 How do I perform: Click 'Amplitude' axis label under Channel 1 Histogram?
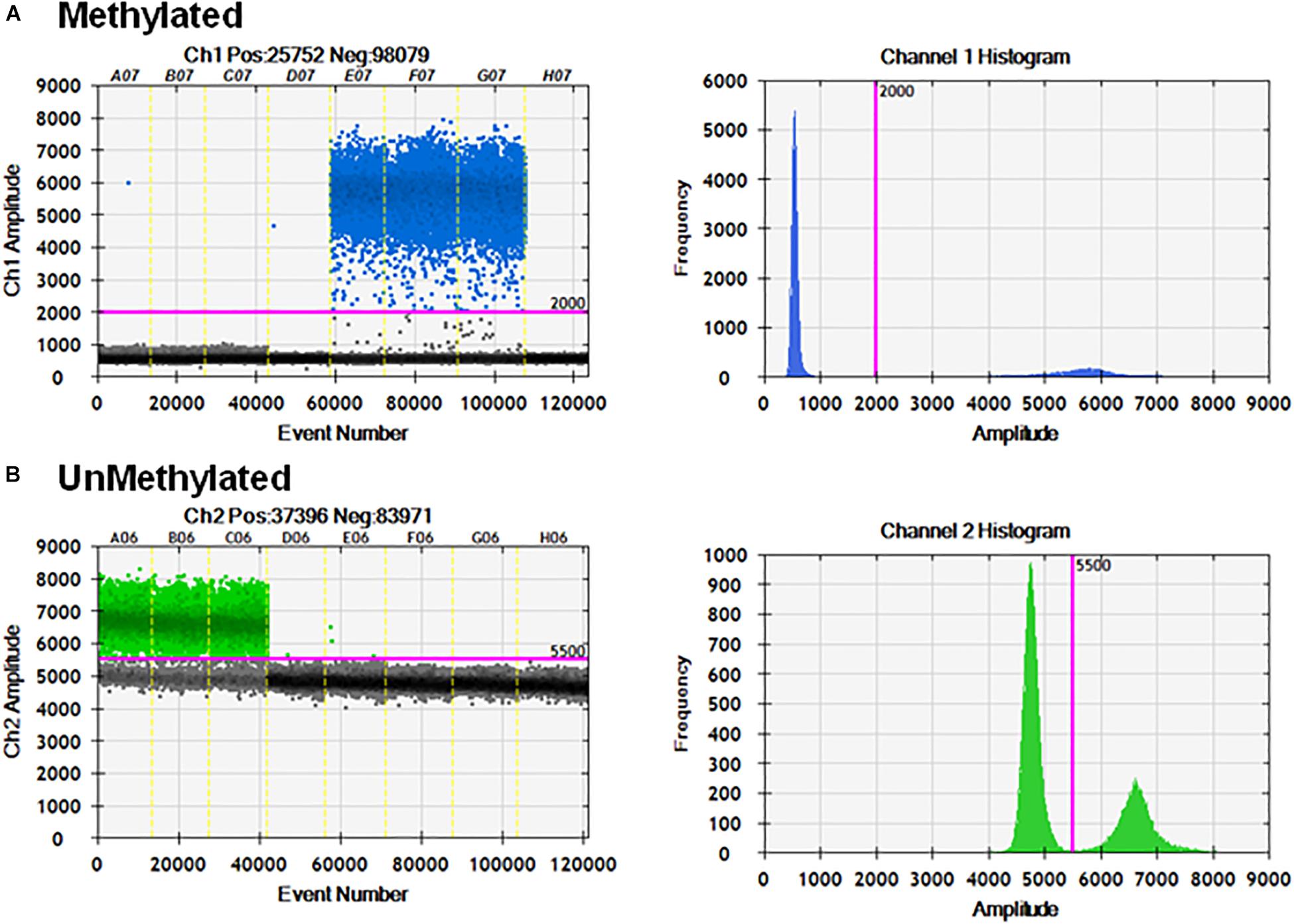pyautogui.click(x=1015, y=434)
